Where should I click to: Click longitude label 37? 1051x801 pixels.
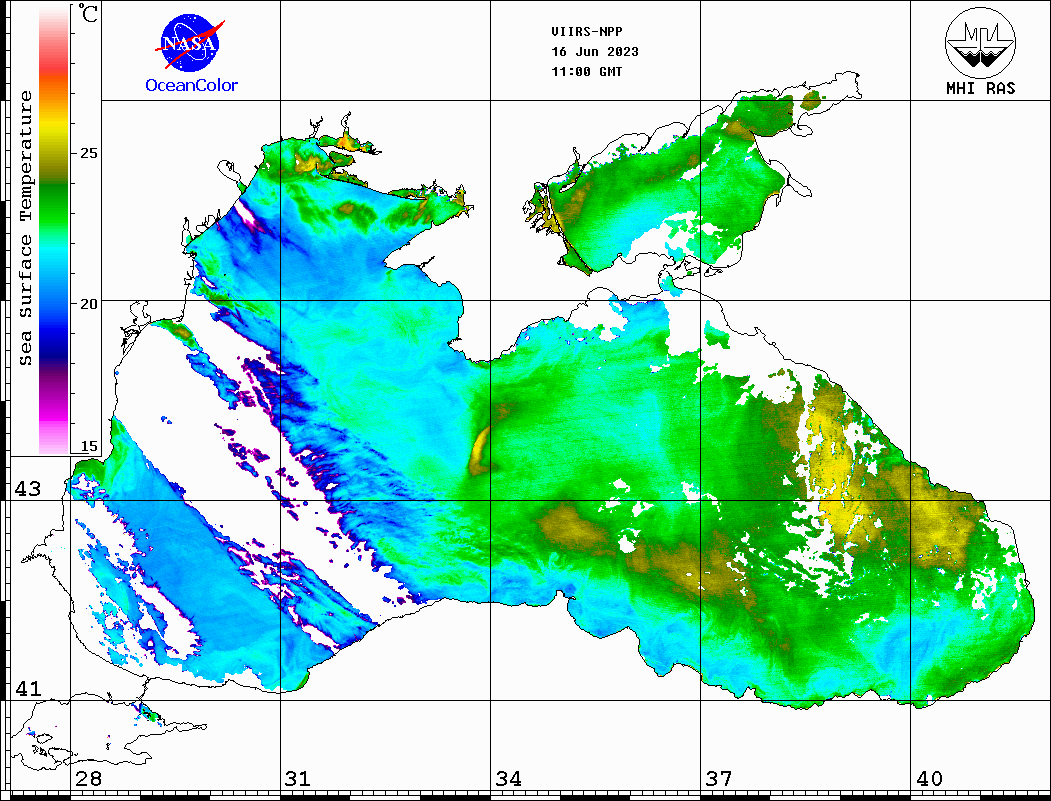[x=719, y=779]
